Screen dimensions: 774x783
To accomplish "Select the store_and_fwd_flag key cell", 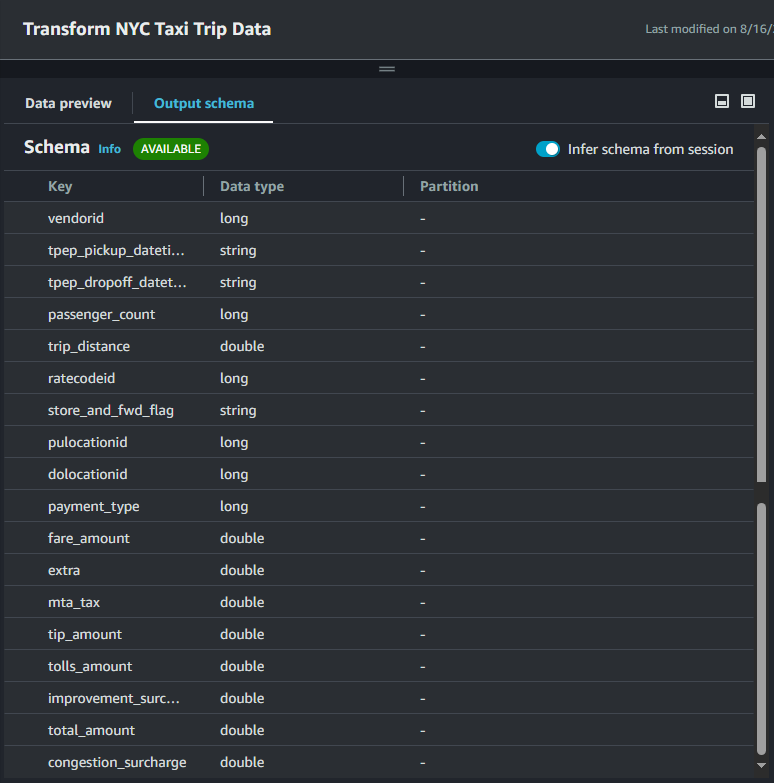I will (111, 410).
